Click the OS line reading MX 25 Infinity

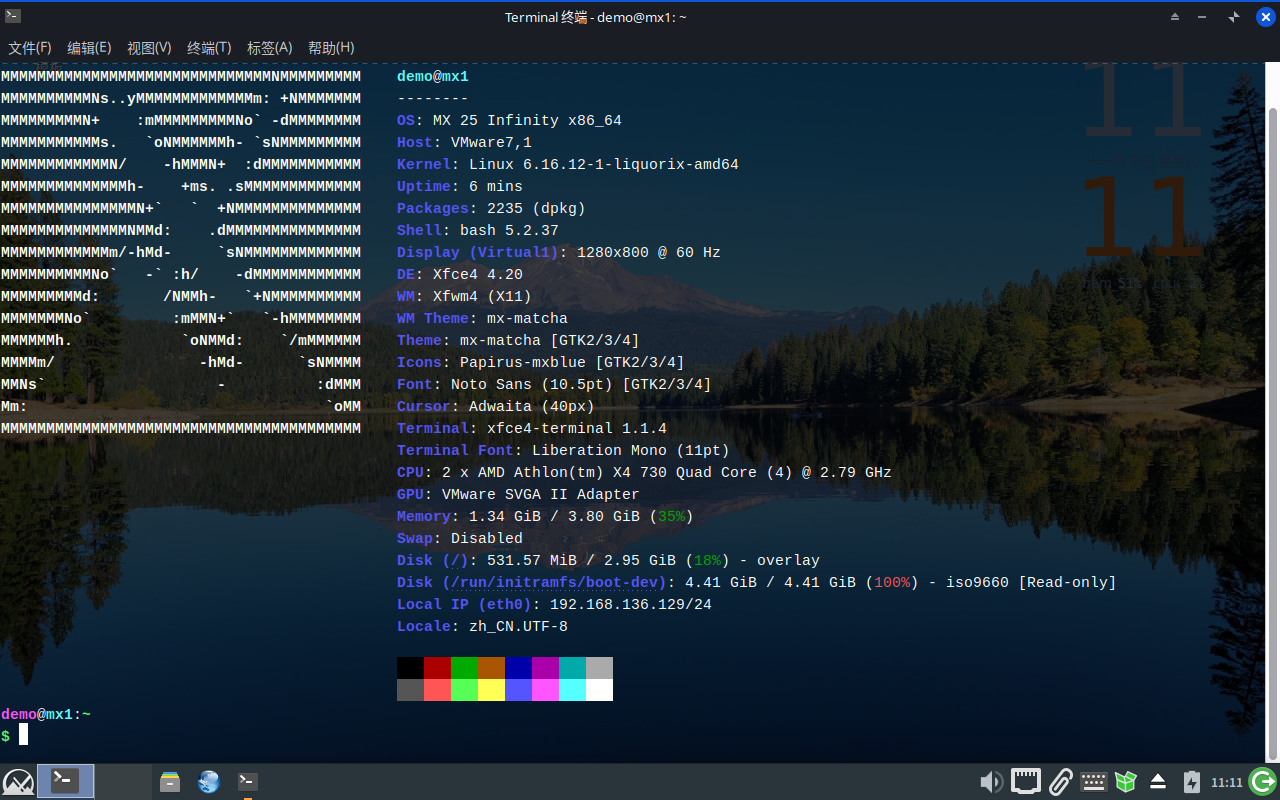509,120
